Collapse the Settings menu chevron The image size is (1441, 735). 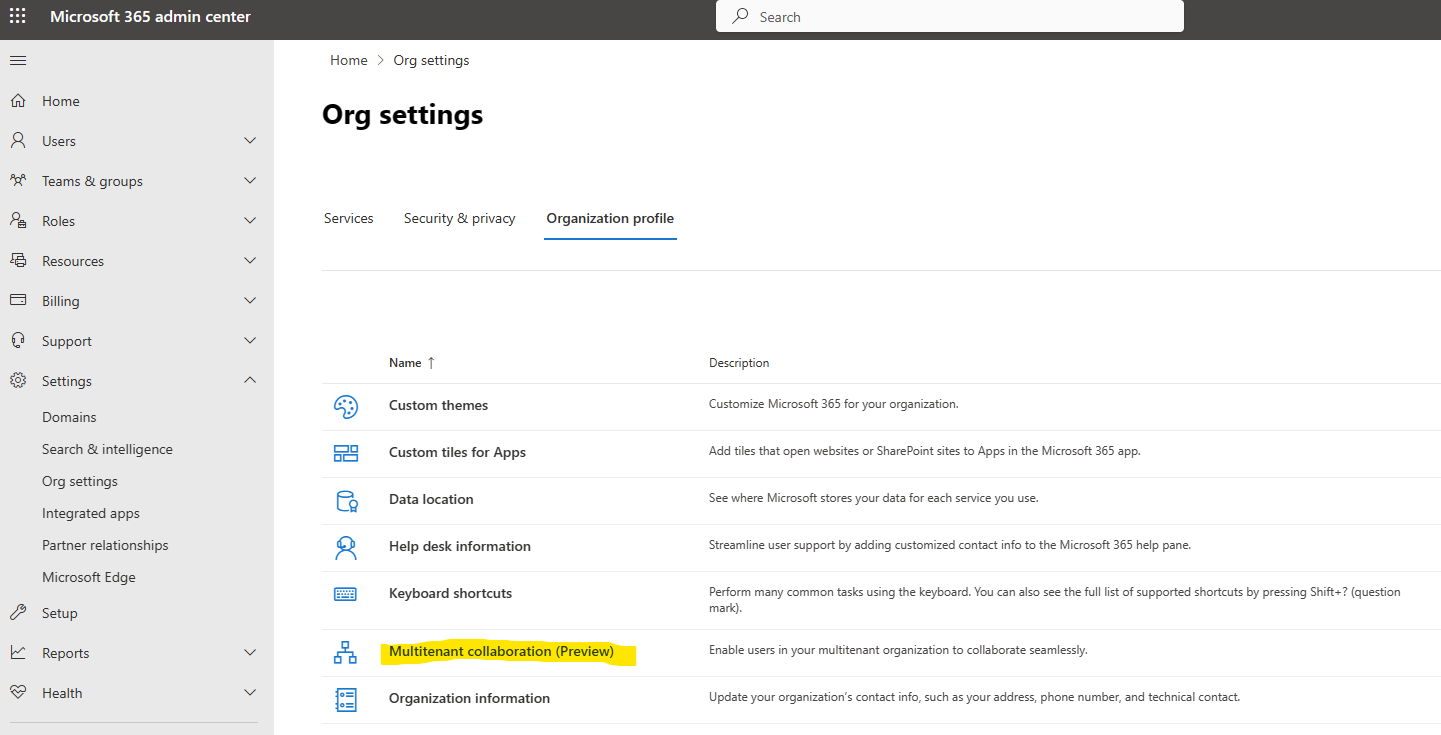[x=250, y=380]
